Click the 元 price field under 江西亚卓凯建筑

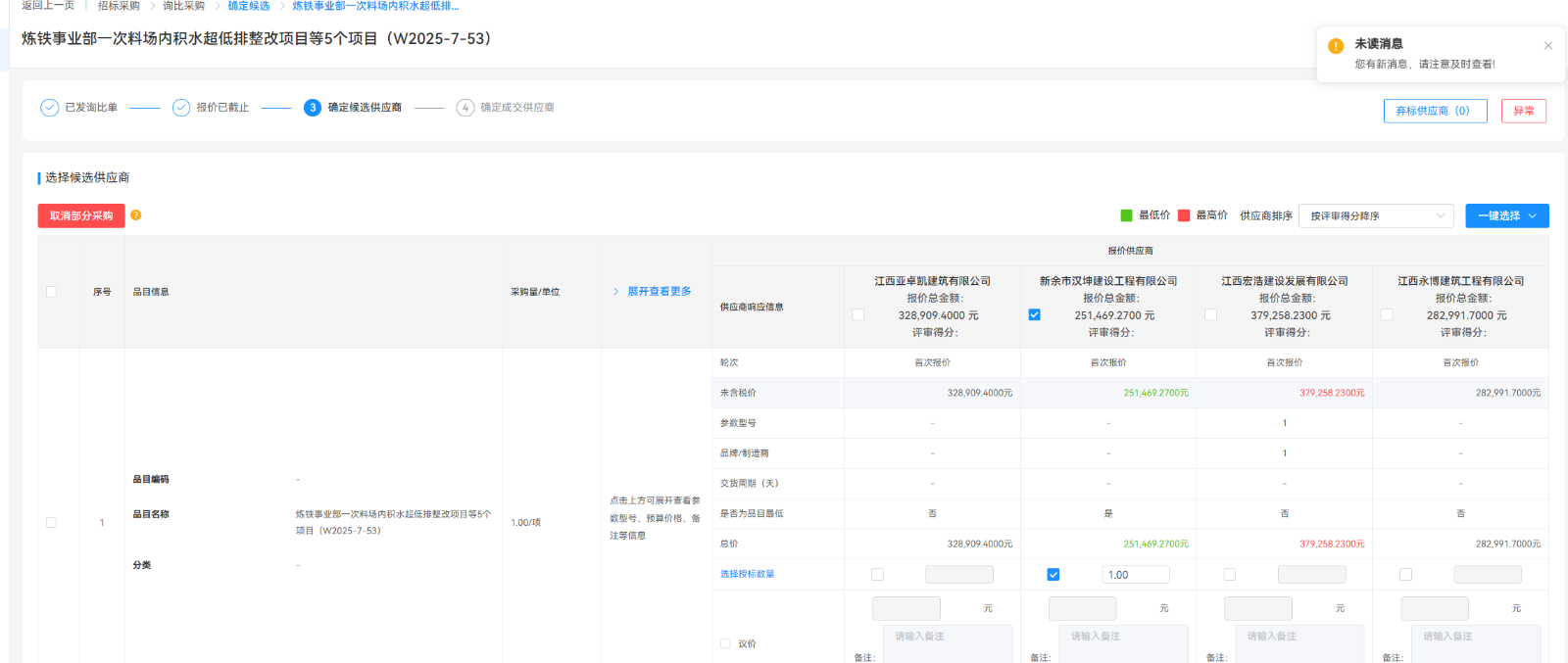point(906,608)
